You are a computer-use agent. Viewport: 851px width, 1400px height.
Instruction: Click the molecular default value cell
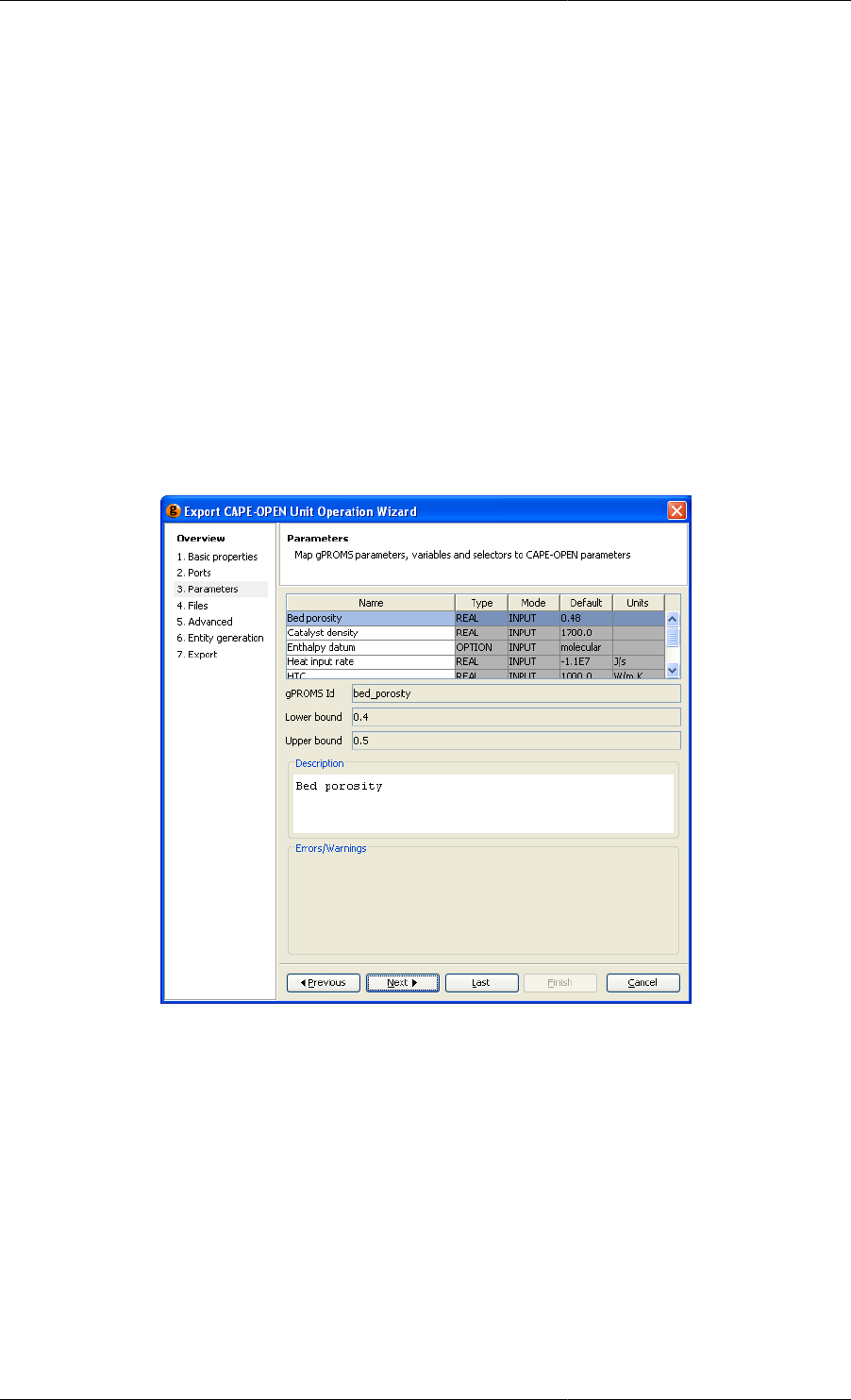(x=586, y=647)
